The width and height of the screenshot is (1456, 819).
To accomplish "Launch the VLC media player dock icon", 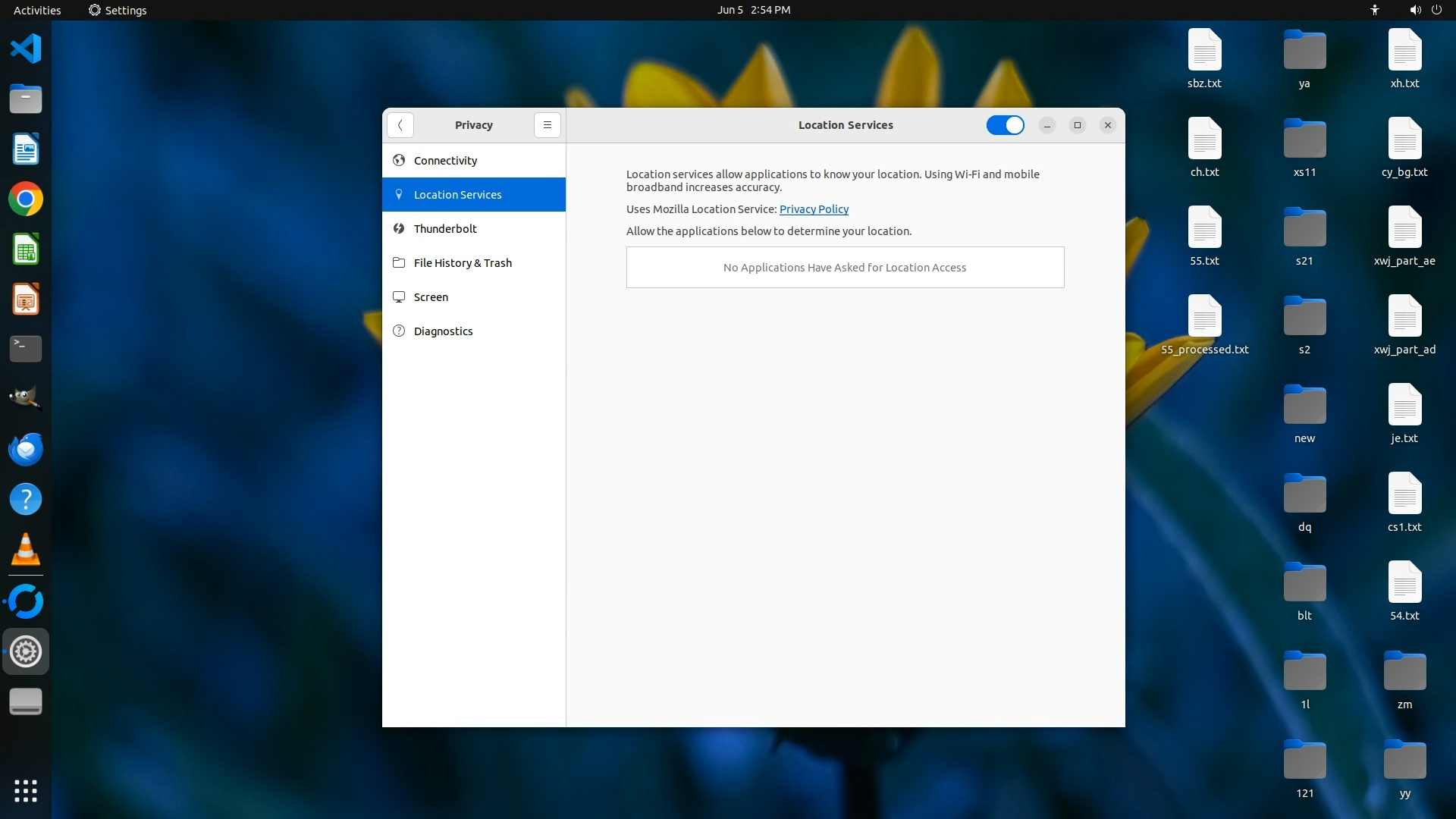I will pyautogui.click(x=26, y=550).
